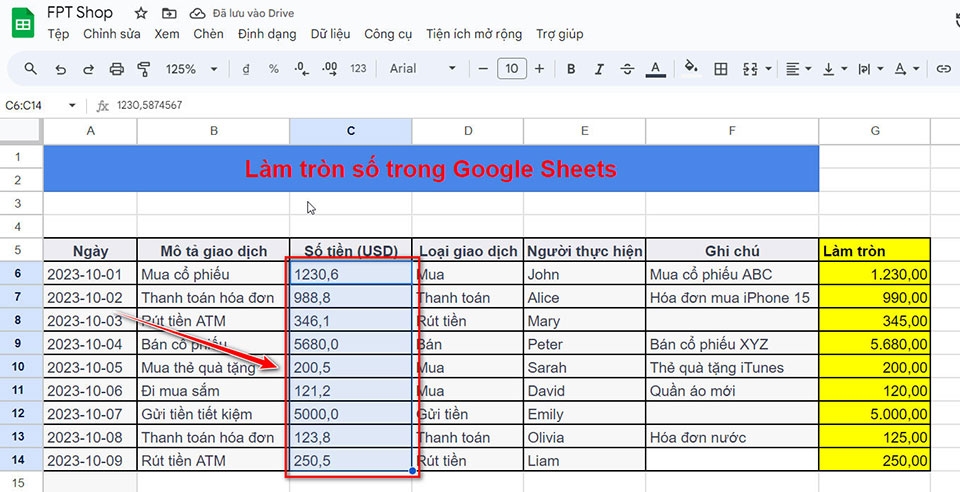The height and width of the screenshot is (492, 960).
Task: Open the text color picker
Action: 656,69
